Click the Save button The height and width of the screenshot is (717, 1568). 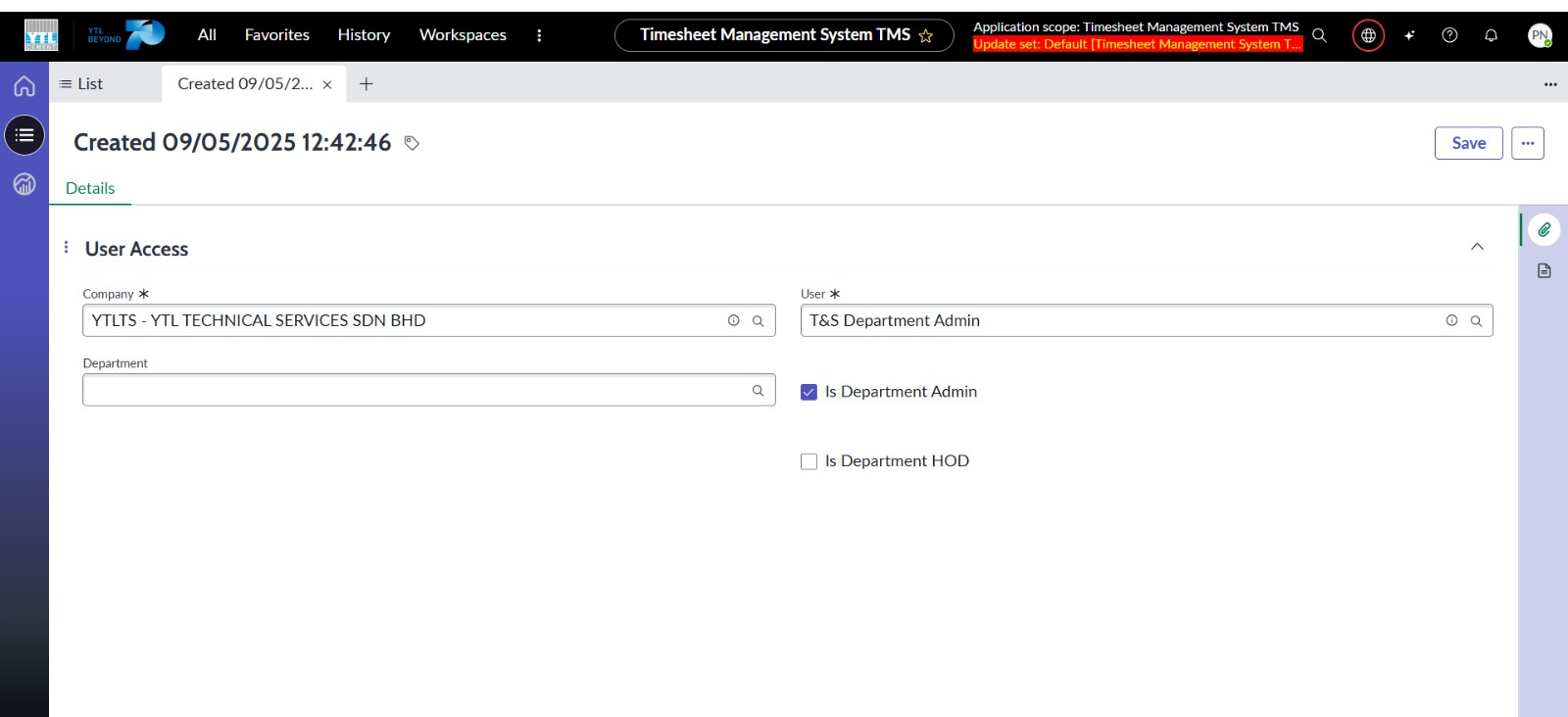click(x=1468, y=143)
